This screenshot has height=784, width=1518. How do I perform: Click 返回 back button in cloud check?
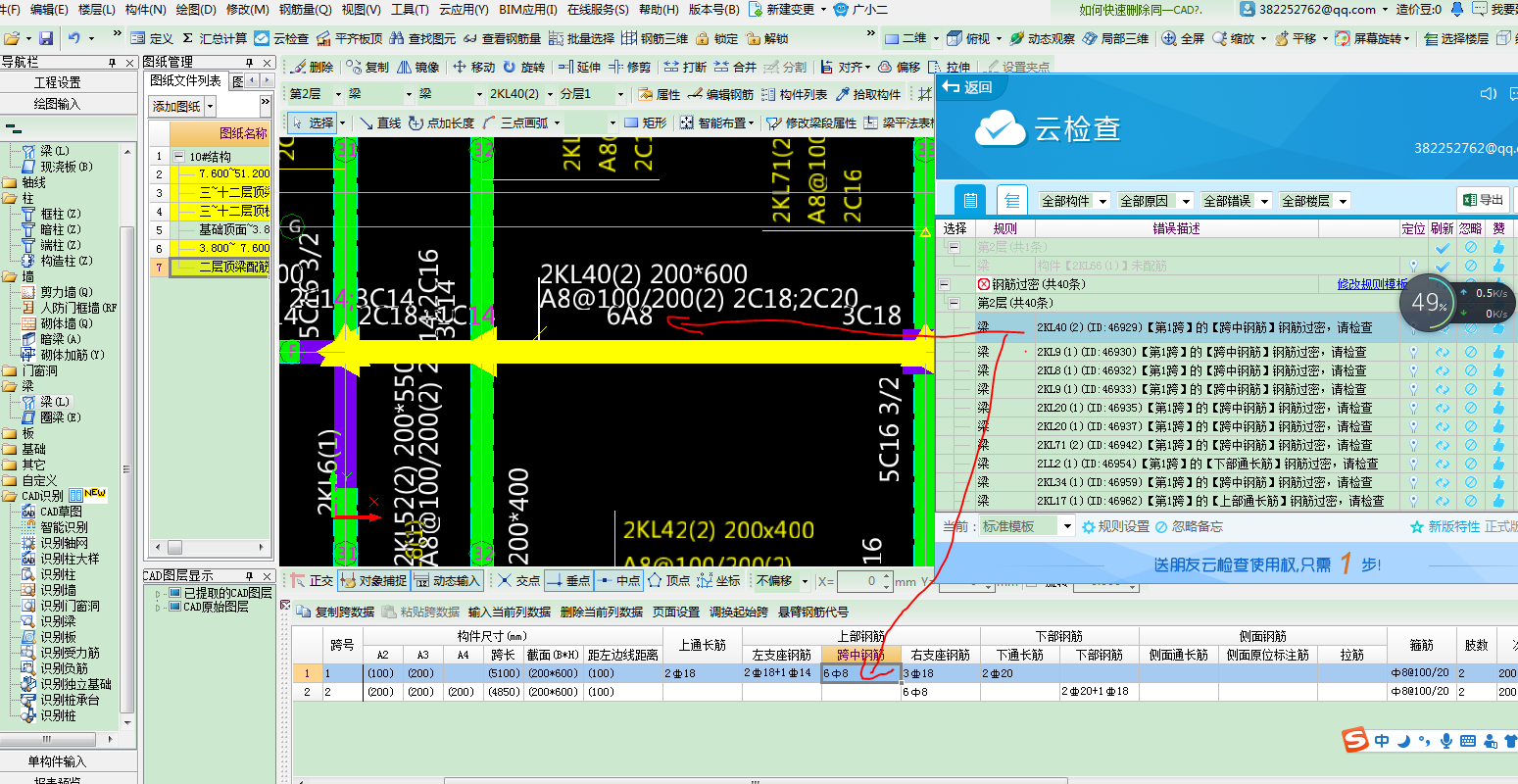tap(967, 87)
